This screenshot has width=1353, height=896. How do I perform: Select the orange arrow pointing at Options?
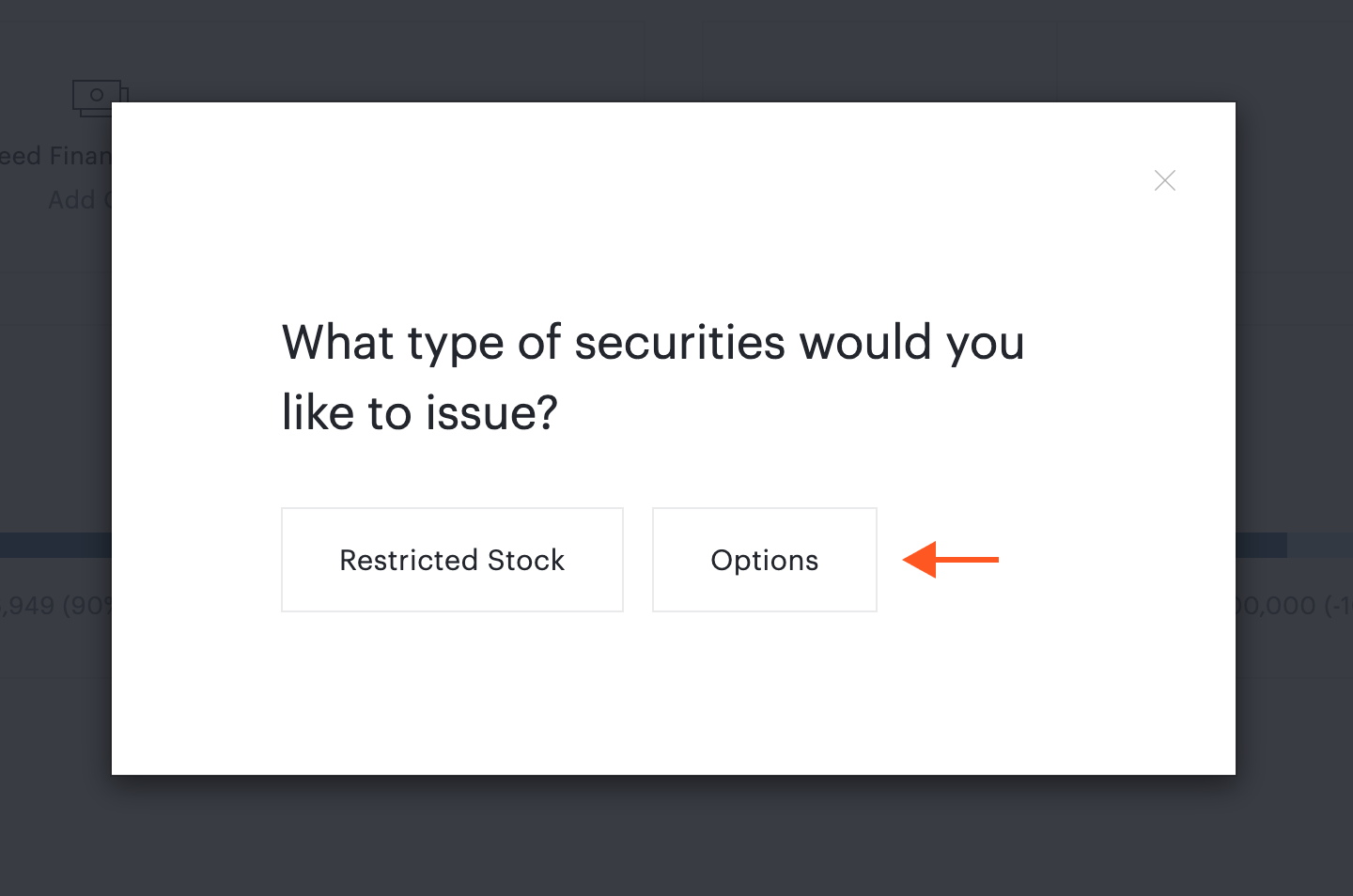click(950, 559)
